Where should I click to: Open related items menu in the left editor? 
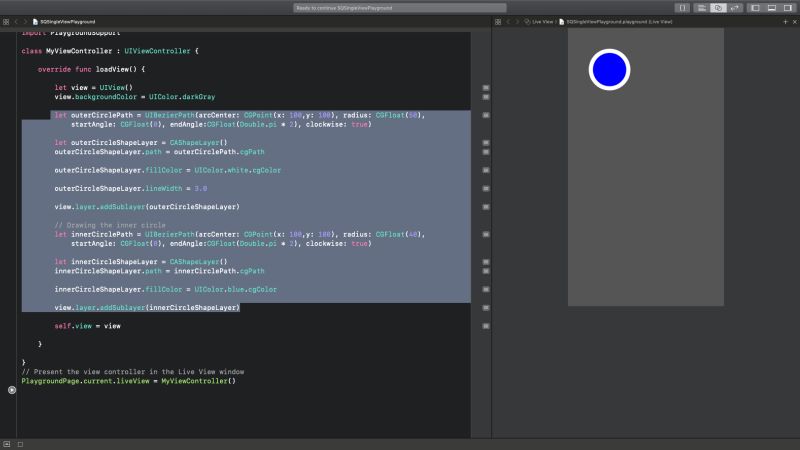[6, 22]
